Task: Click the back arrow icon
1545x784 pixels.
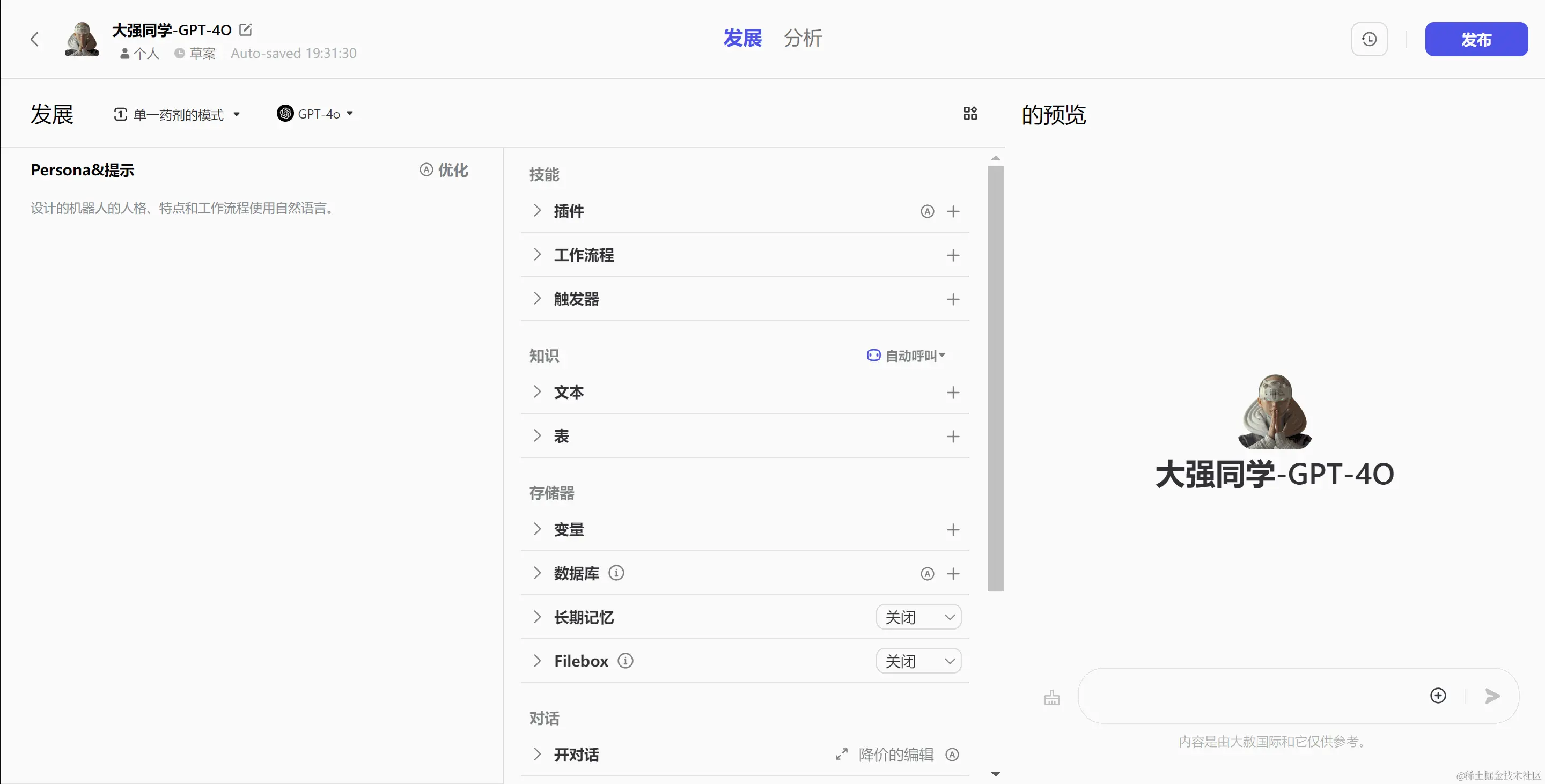Action: pos(35,40)
